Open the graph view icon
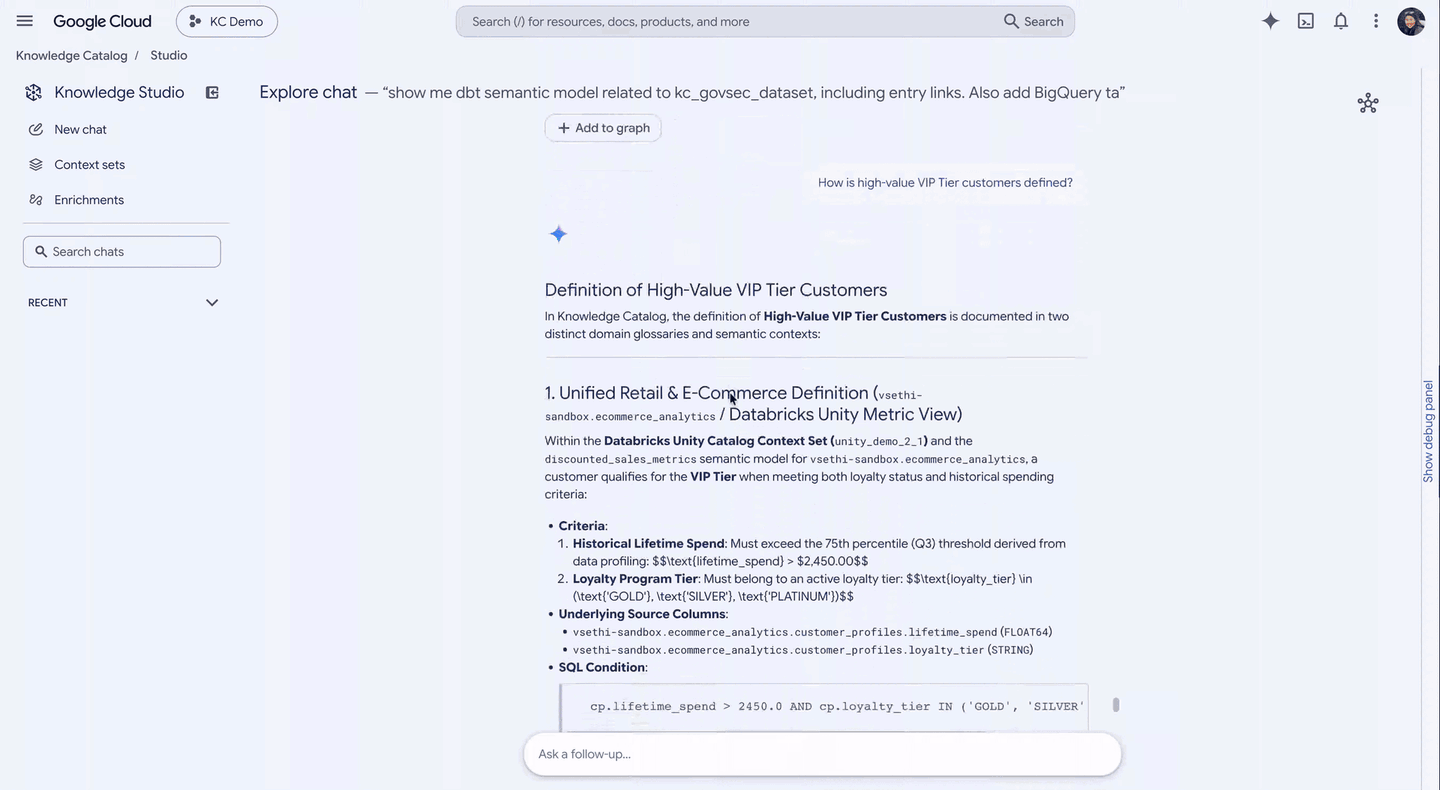This screenshot has height=790, width=1440. (1368, 103)
